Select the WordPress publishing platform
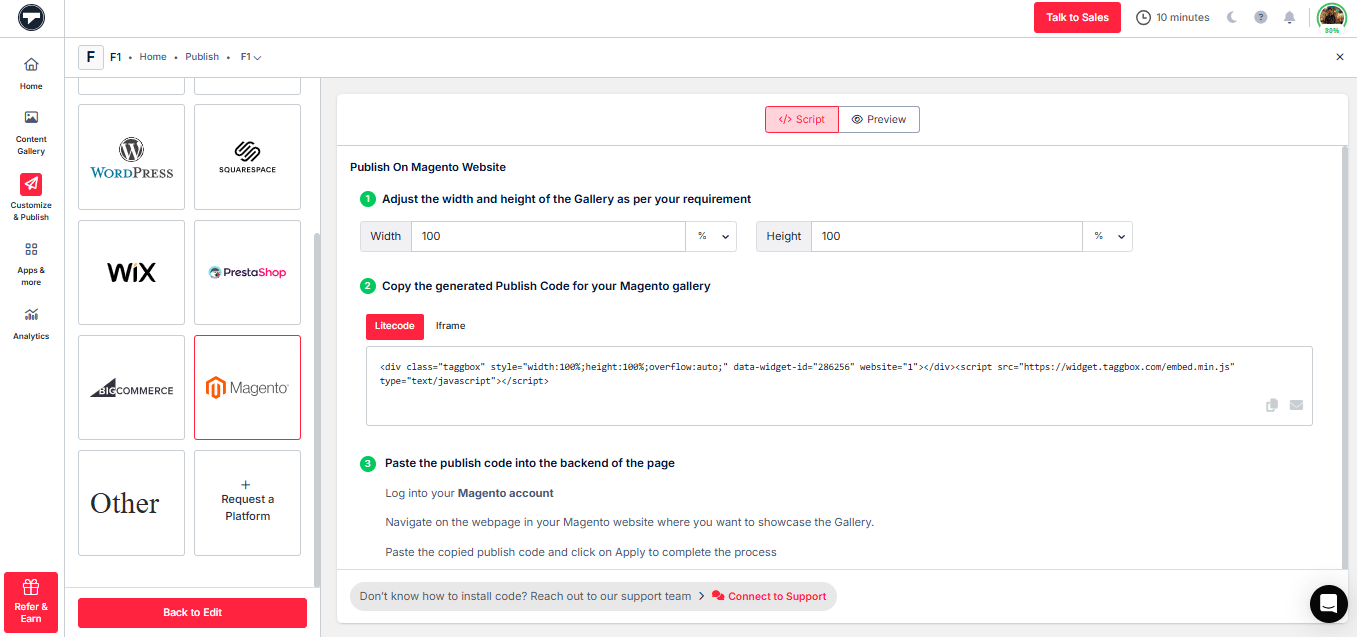Viewport: 1357px width, 637px height. [131, 157]
